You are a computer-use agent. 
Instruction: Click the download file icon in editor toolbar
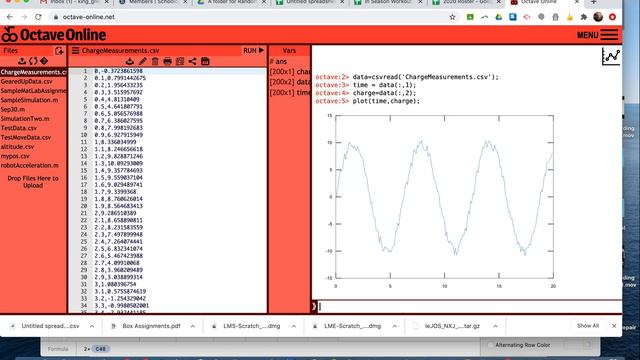[130, 62]
